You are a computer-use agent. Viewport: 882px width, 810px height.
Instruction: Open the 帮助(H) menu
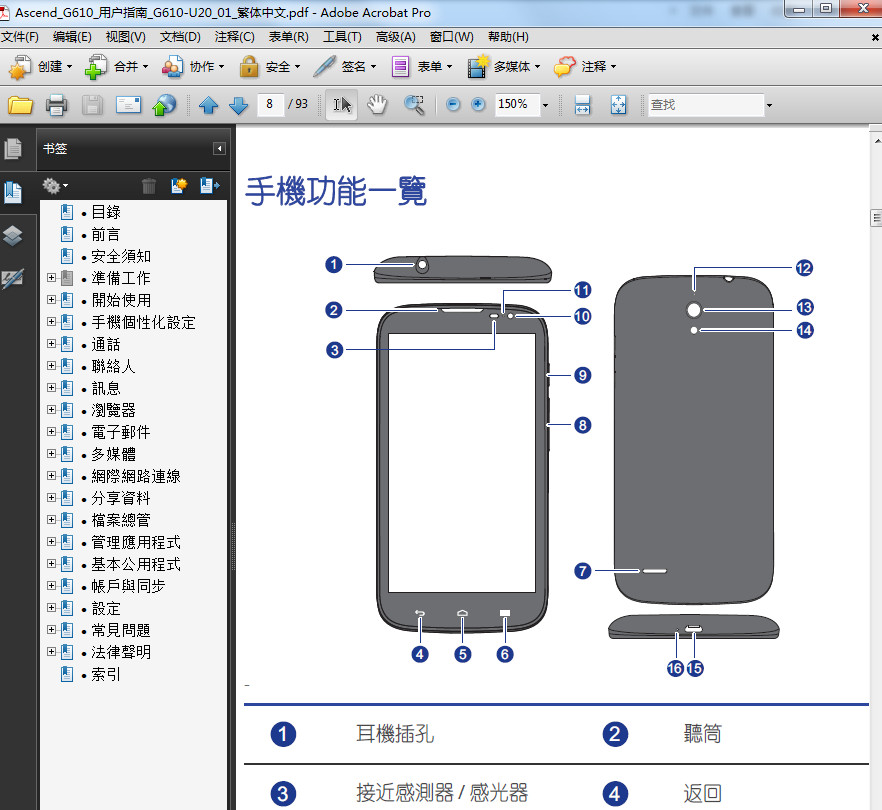coord(508,37)
